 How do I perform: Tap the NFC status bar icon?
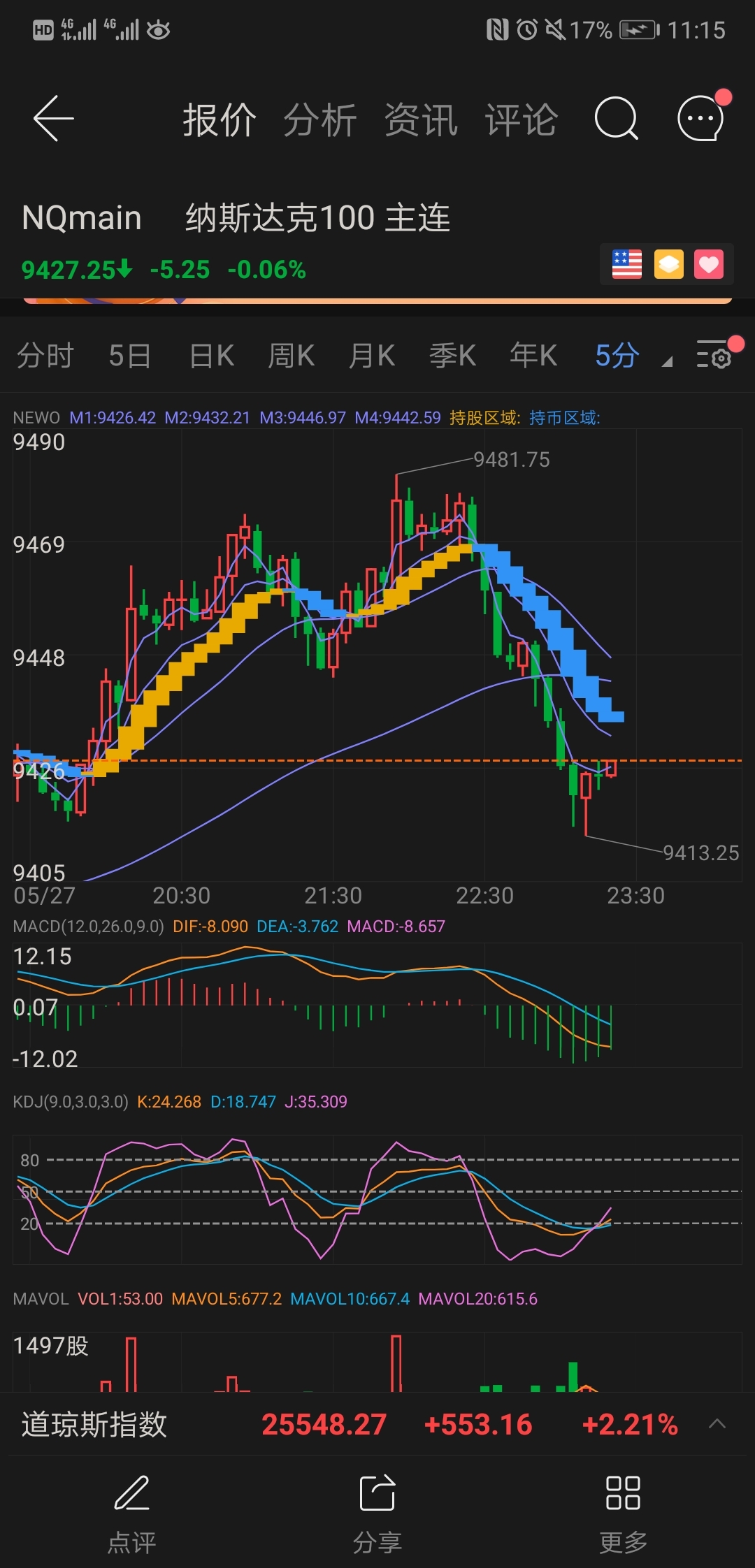pyautogui.click(x=497, y=29)
